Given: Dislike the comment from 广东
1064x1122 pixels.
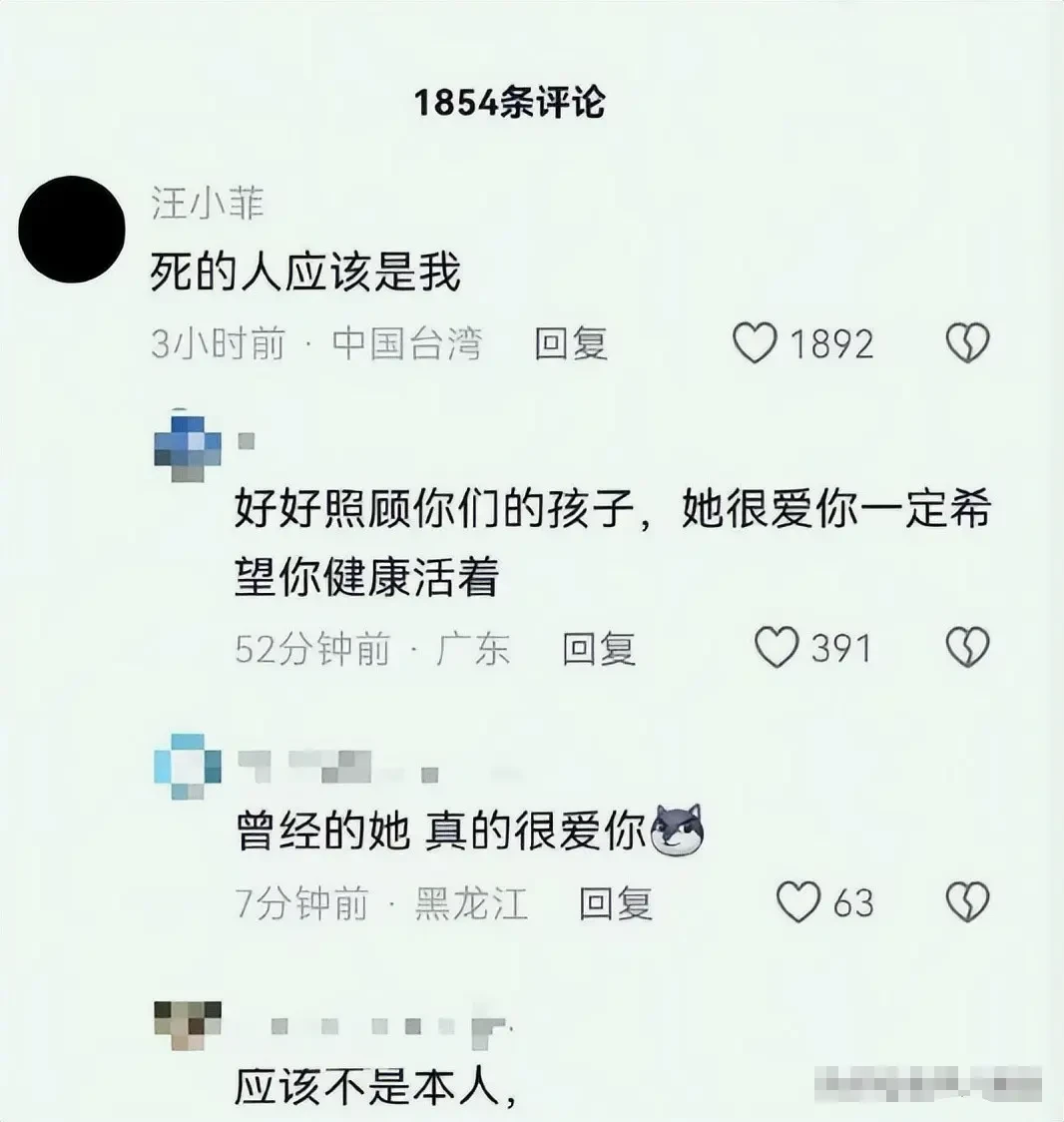Looking at the screenshot, I should coord(967,648).
